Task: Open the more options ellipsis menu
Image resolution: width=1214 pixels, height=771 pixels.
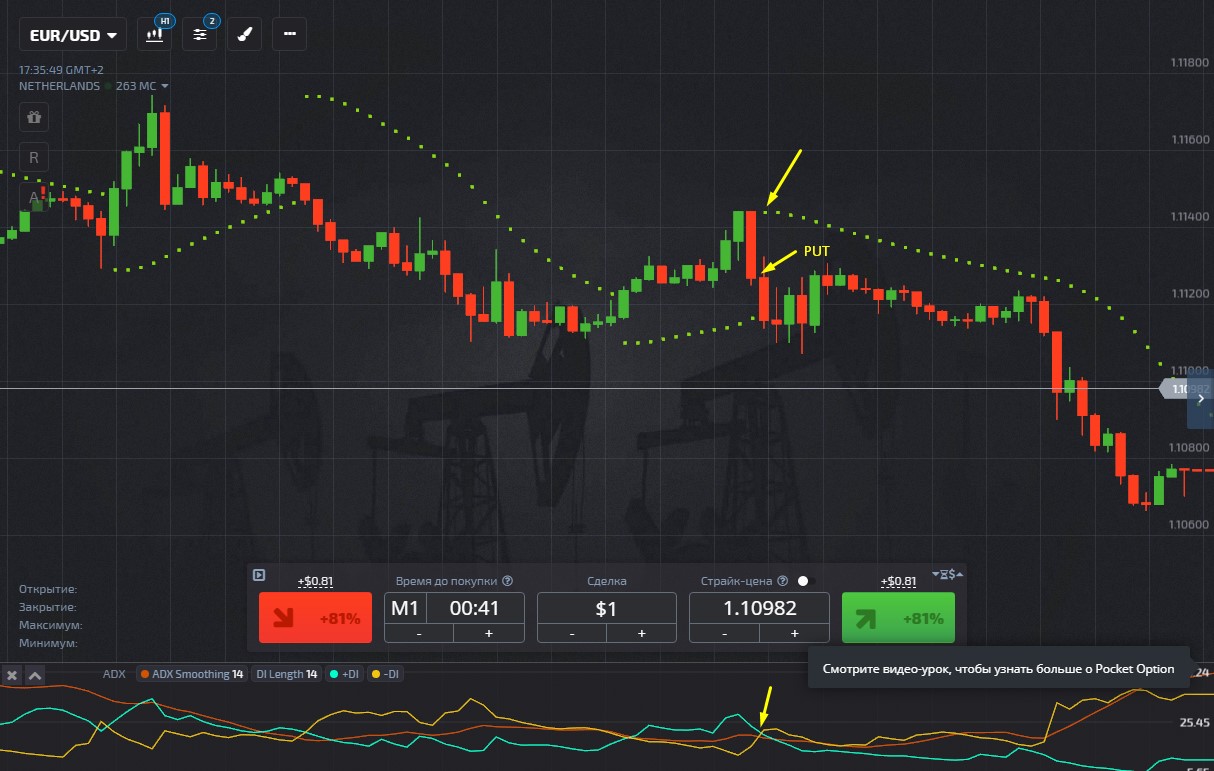Action: pos(290,34)
